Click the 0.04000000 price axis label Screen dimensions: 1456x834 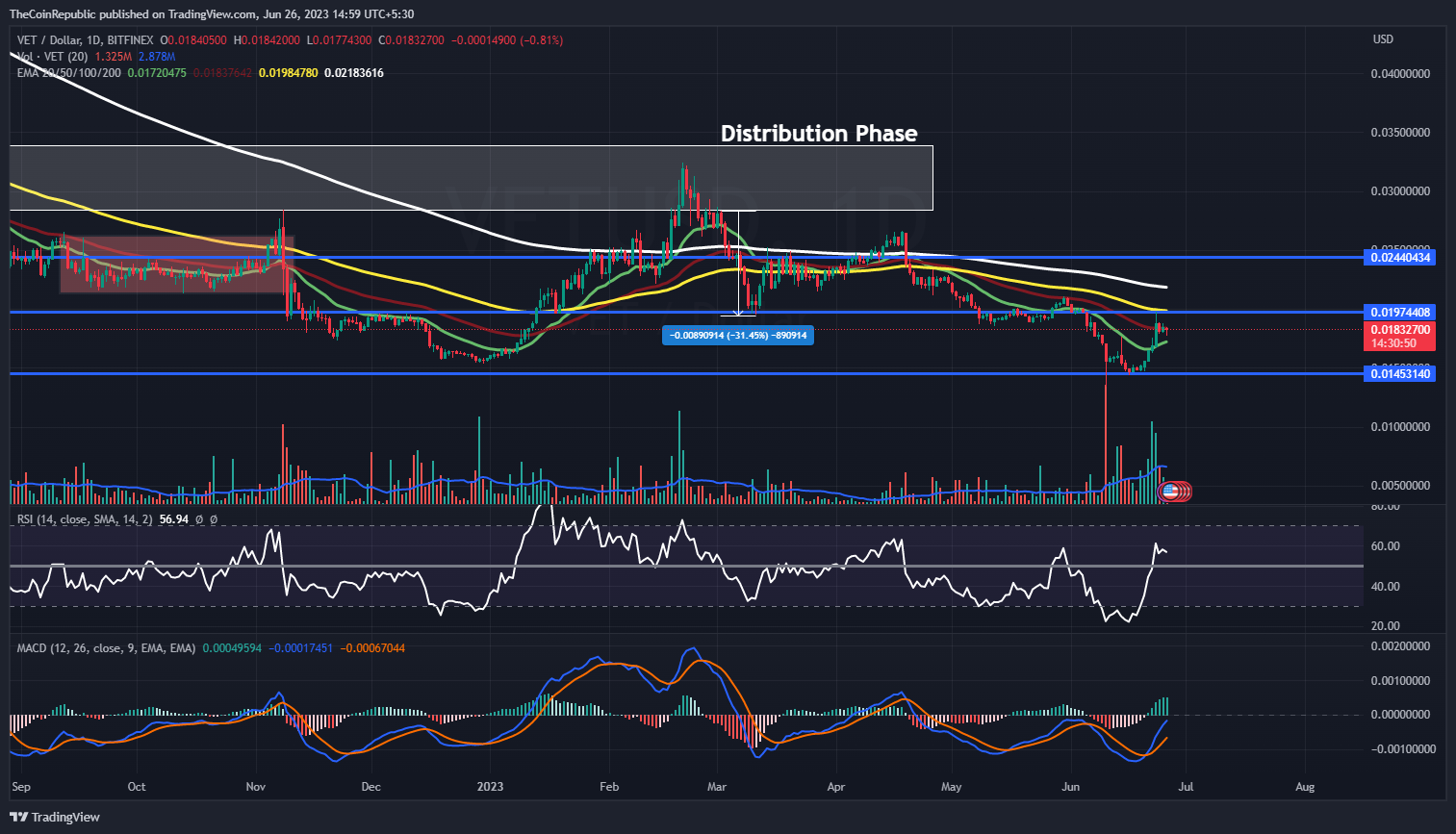(x=1400, y=74)
